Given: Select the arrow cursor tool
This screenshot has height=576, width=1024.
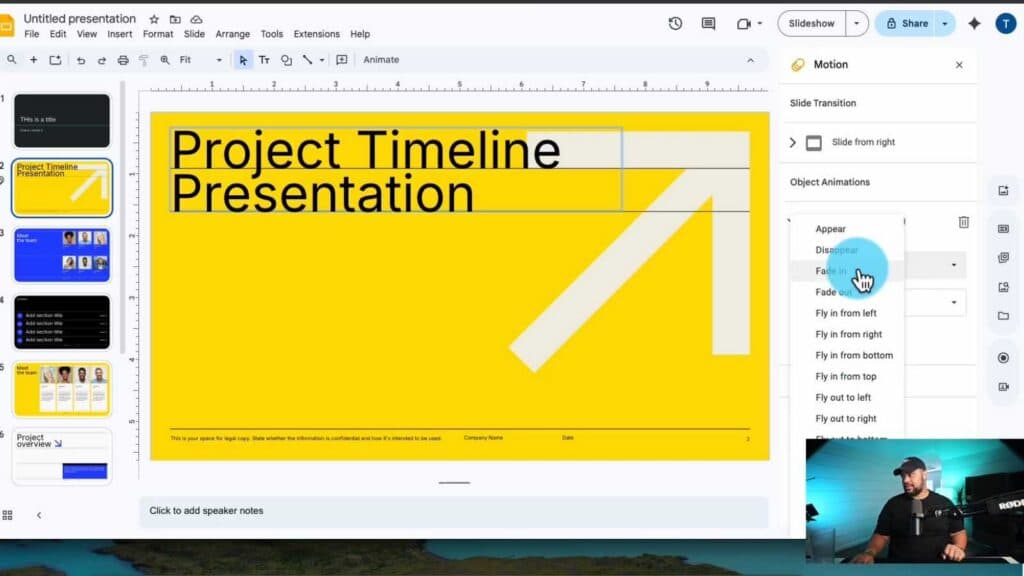Looking at the screenshot, I should click(243, 60).
